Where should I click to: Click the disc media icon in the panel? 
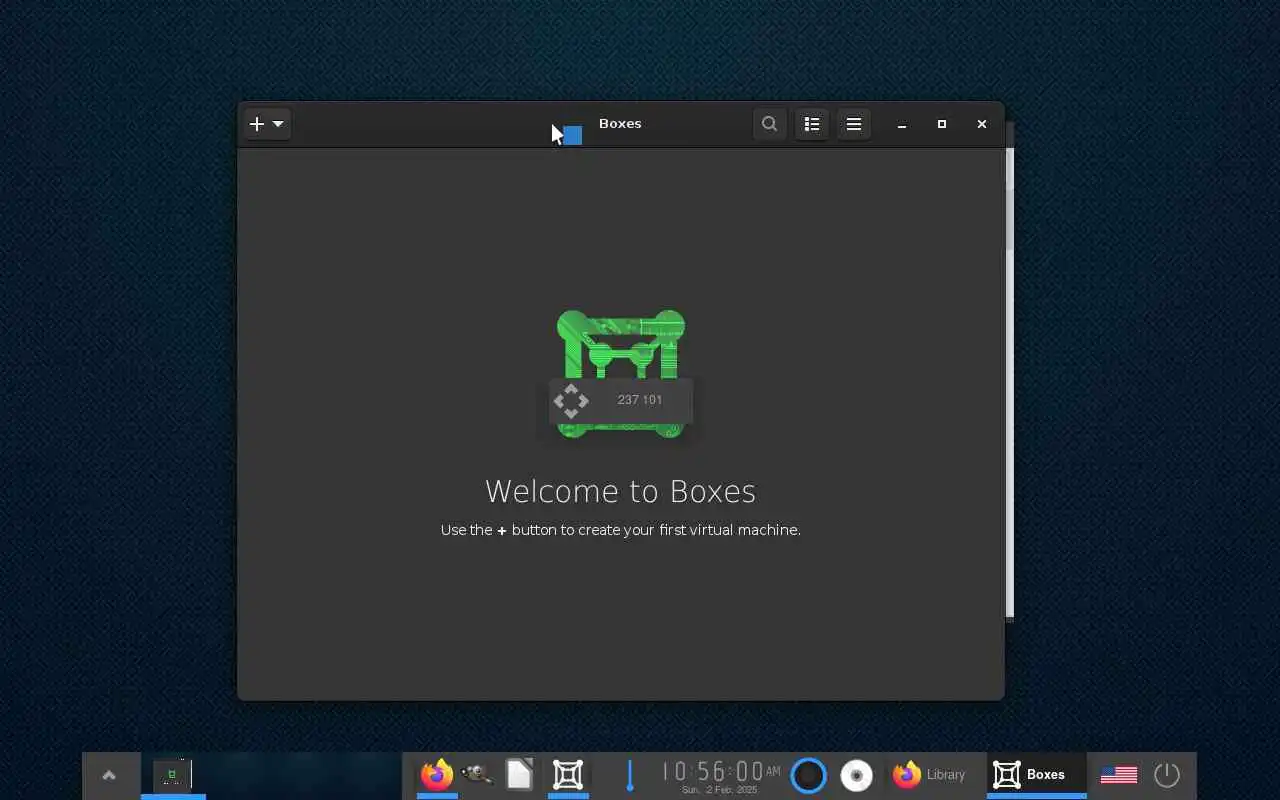pyautogui.click(x=857, y=775)
